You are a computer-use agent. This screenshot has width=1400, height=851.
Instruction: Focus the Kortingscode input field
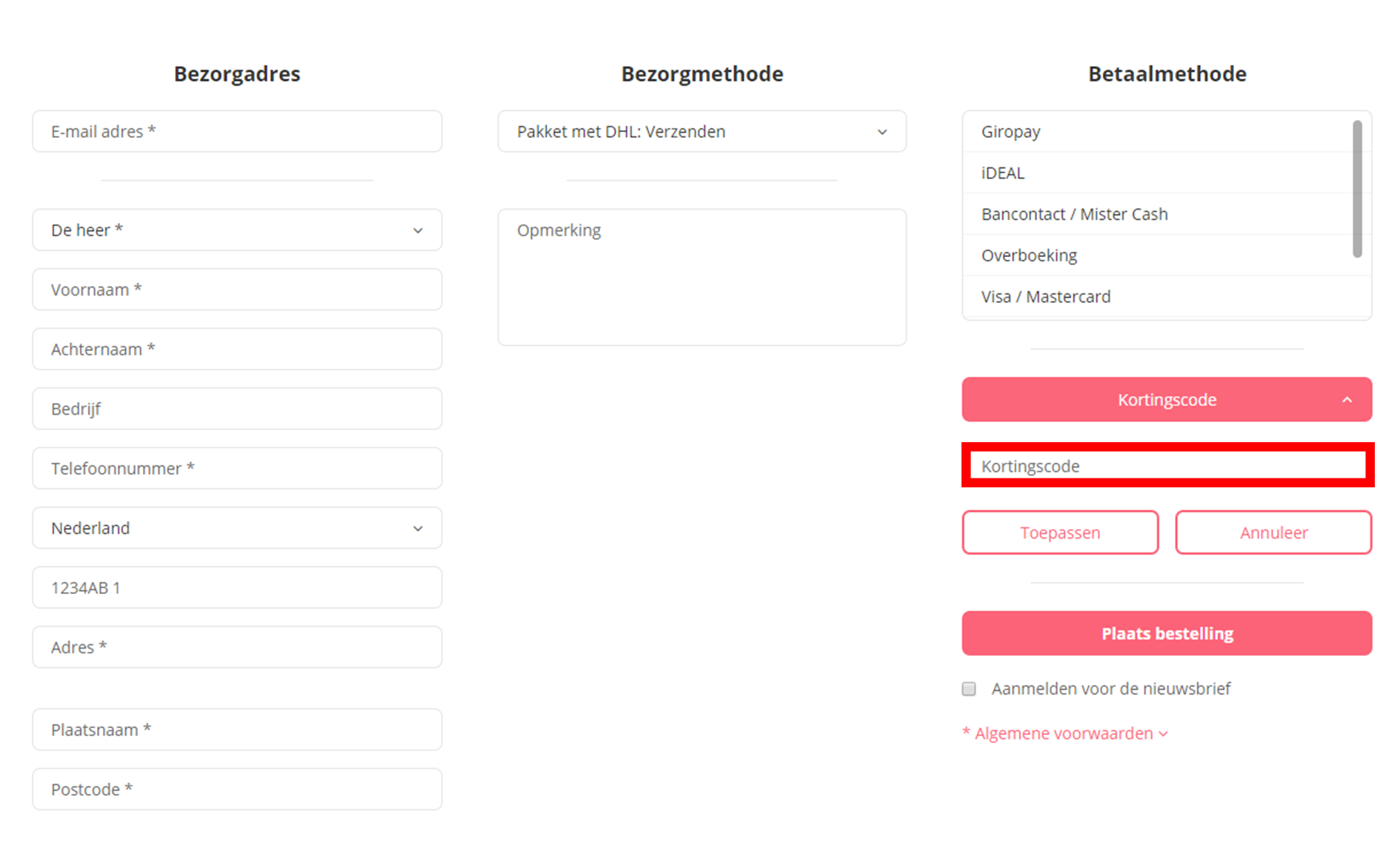[1167, 466]
